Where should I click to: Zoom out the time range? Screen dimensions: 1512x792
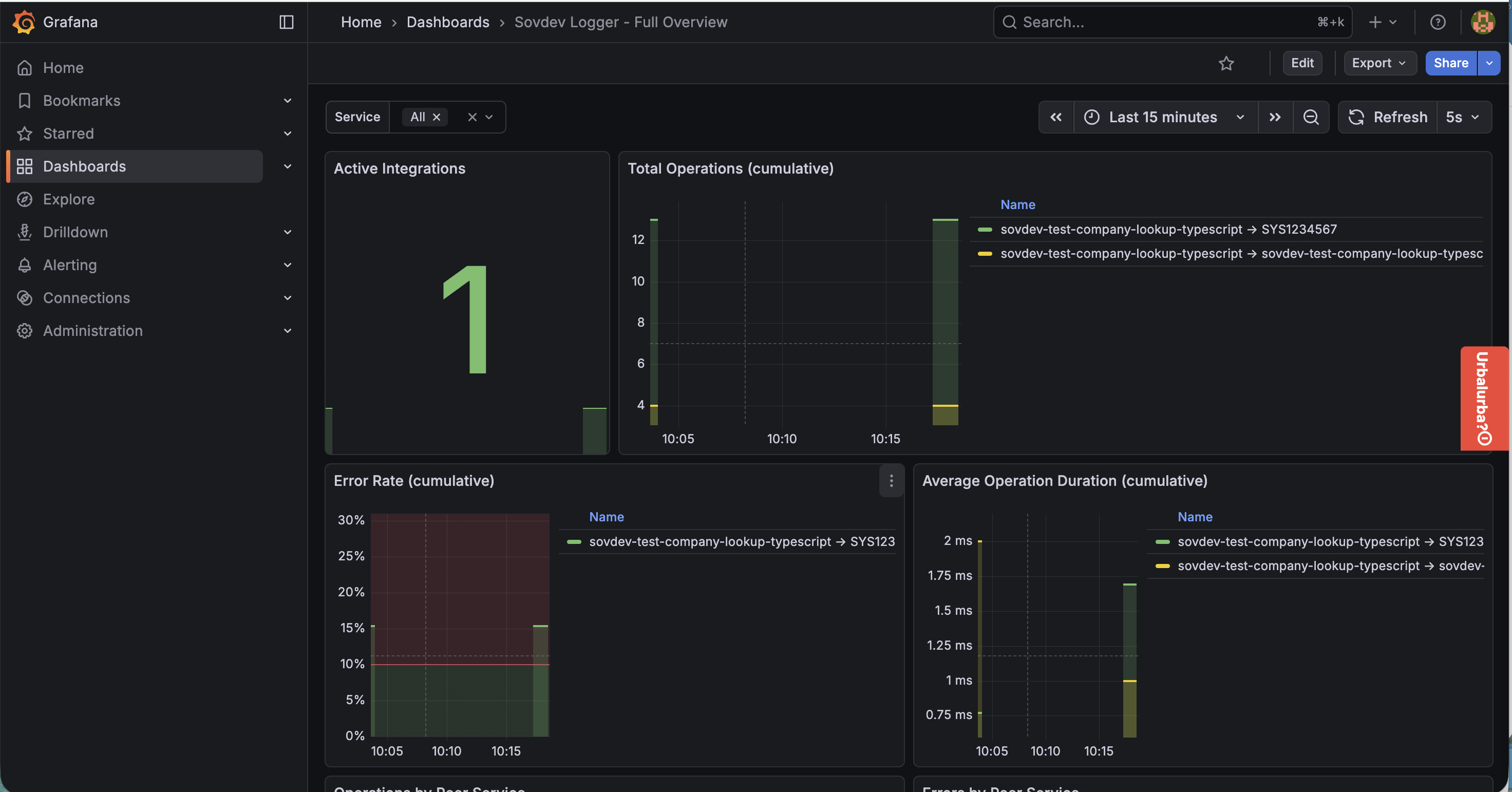pyautogui.click(x=1311, y=117)
